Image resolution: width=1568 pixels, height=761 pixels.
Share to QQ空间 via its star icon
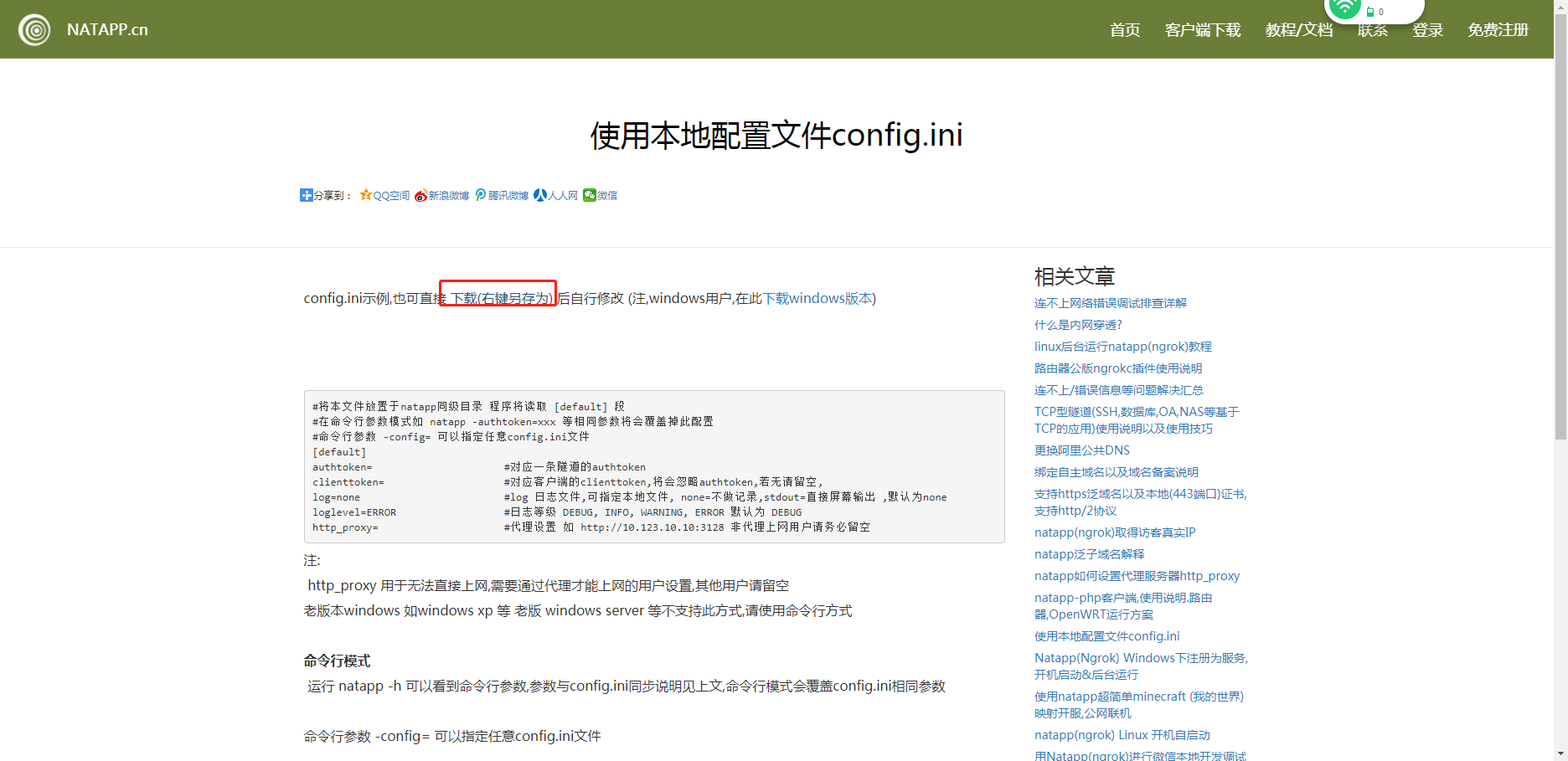(366, 195)
